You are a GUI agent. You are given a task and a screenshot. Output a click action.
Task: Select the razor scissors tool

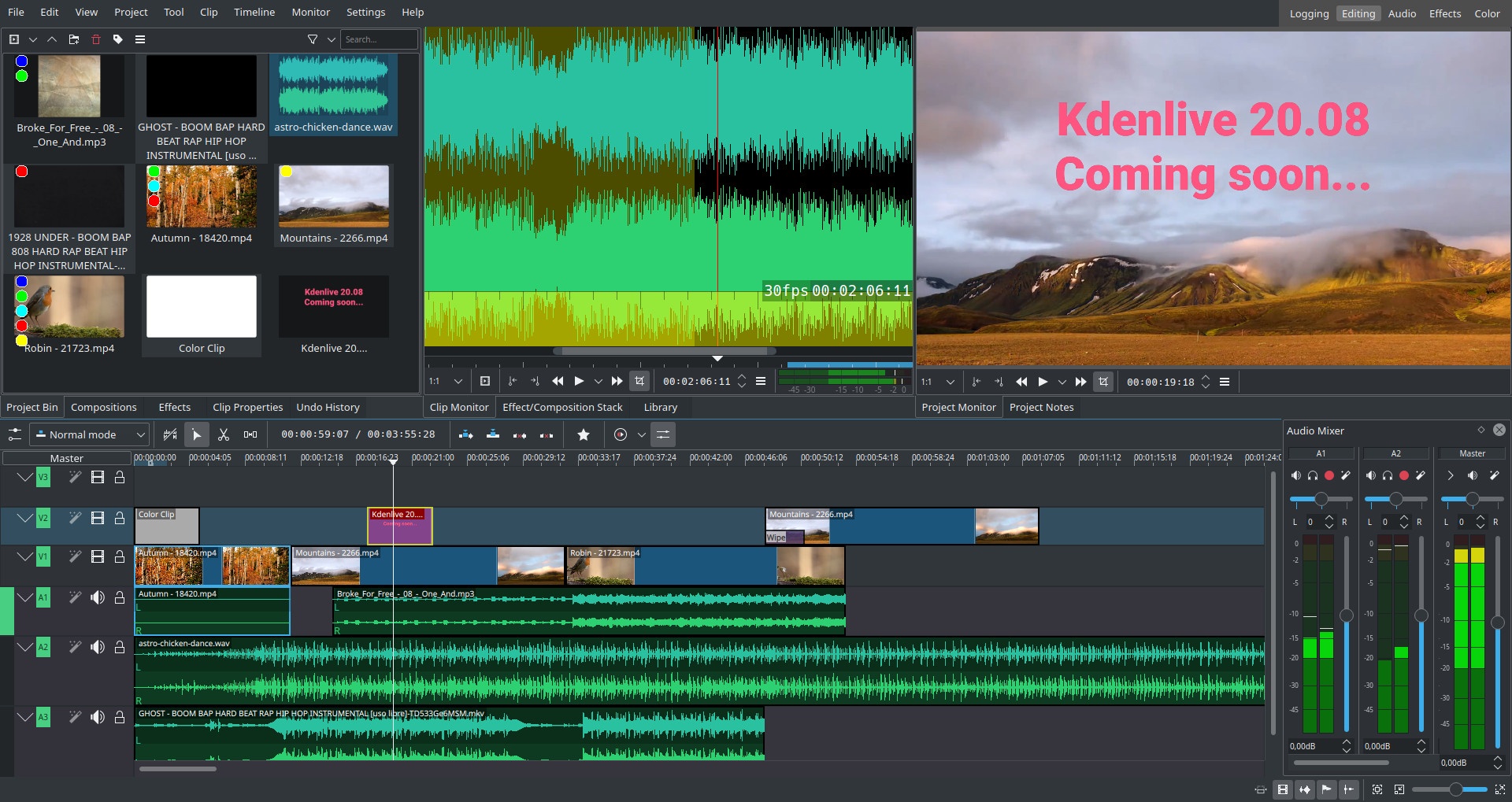pyautogui.click(x=224, y=434)
